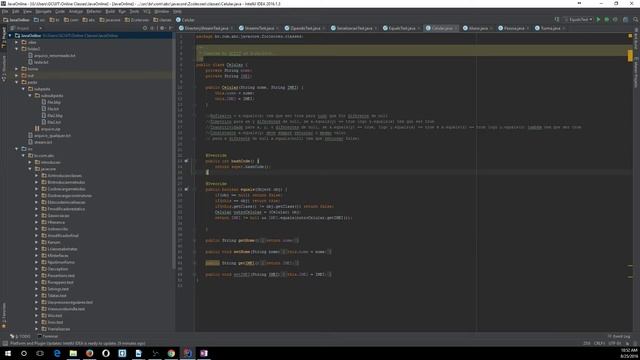Open the run configuration EqualsTest dropdown
640x360 pixels.
(578, 20)
